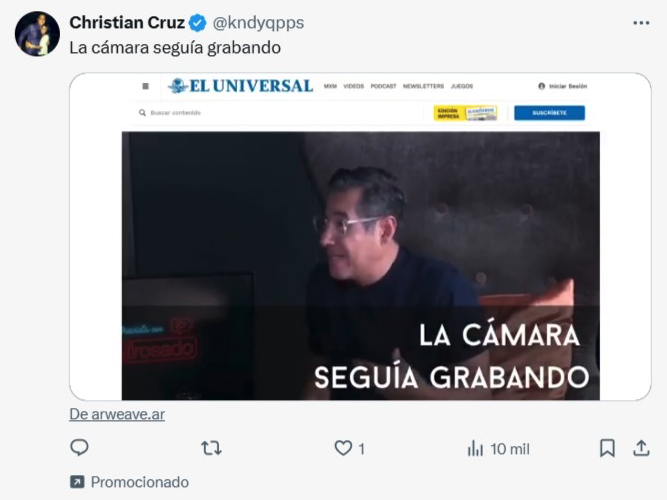Click the Promocionado label

(140, 482)
